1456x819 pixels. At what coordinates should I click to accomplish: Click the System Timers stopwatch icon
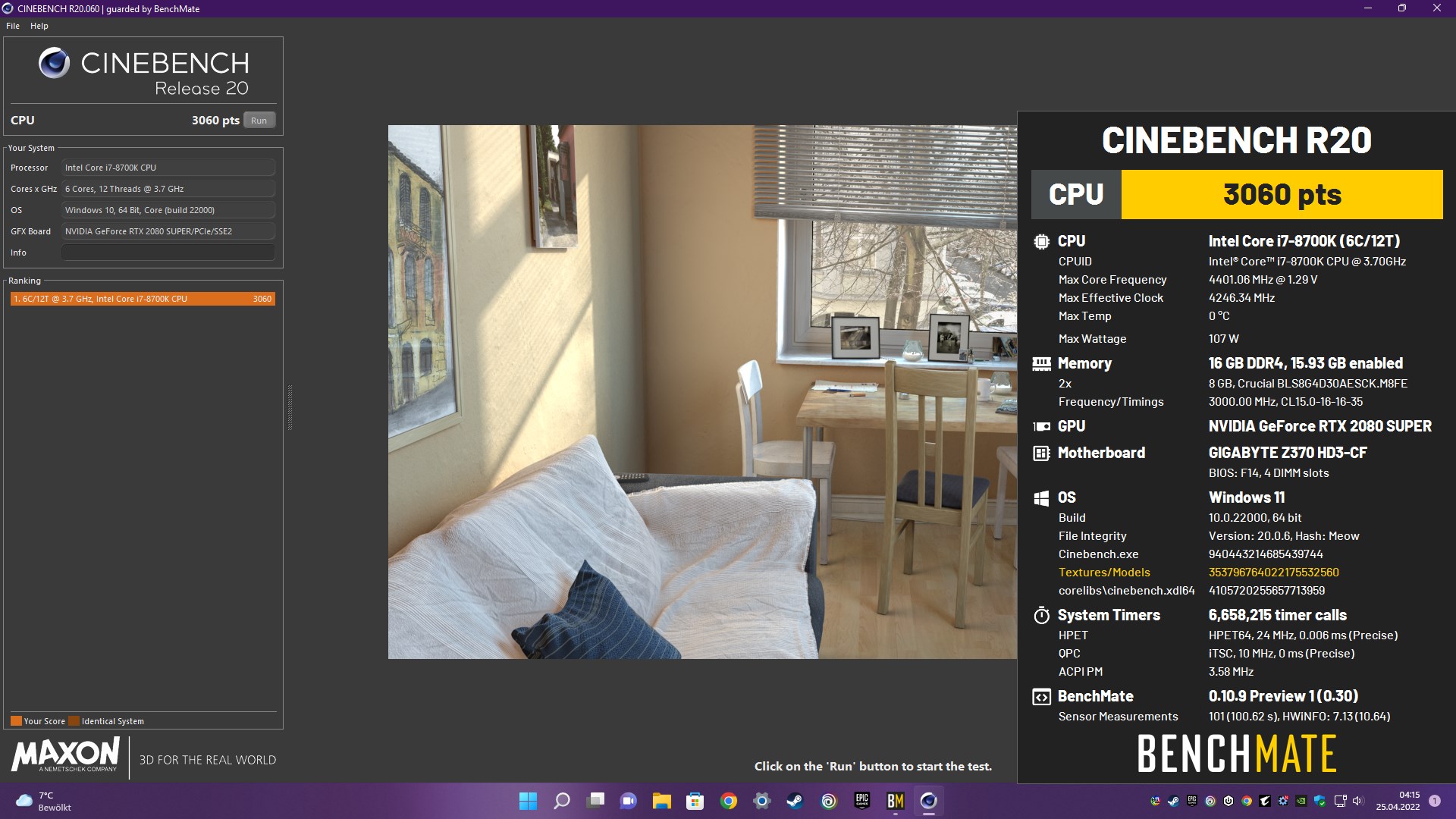[x=1041, y=615]
